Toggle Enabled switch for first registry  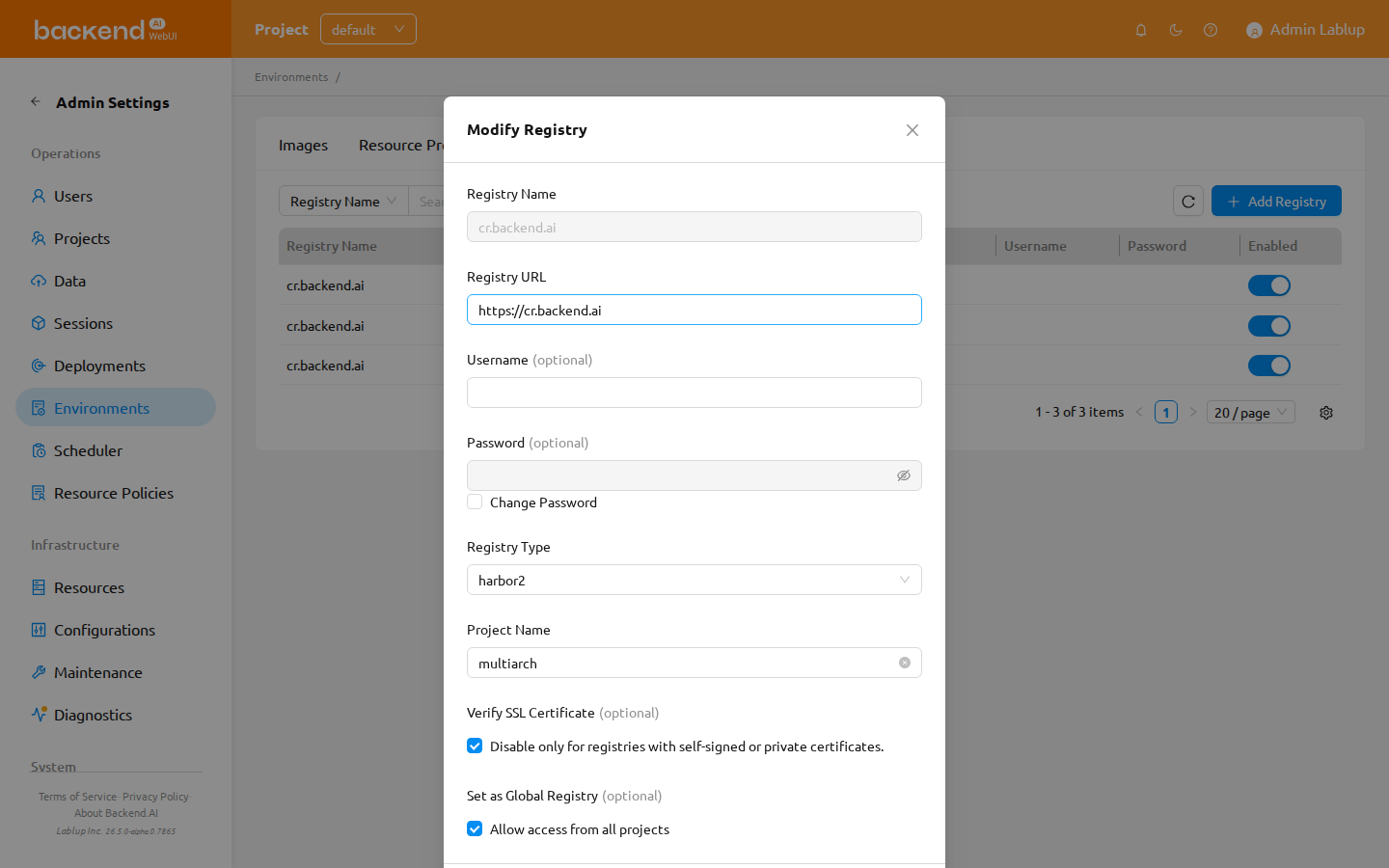pos(1269,285)
